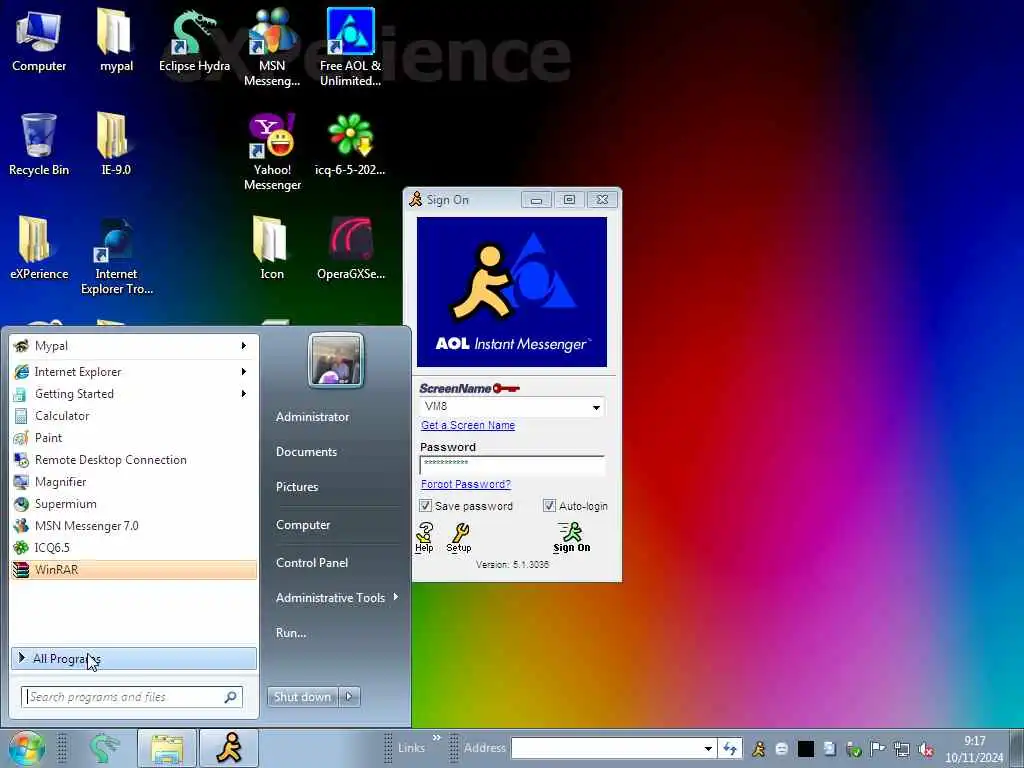This screenshot has width=1024, height=768.
Task: Launch Calculator from the Start menu
Action: pyautogui.click(x=134, y=415)
